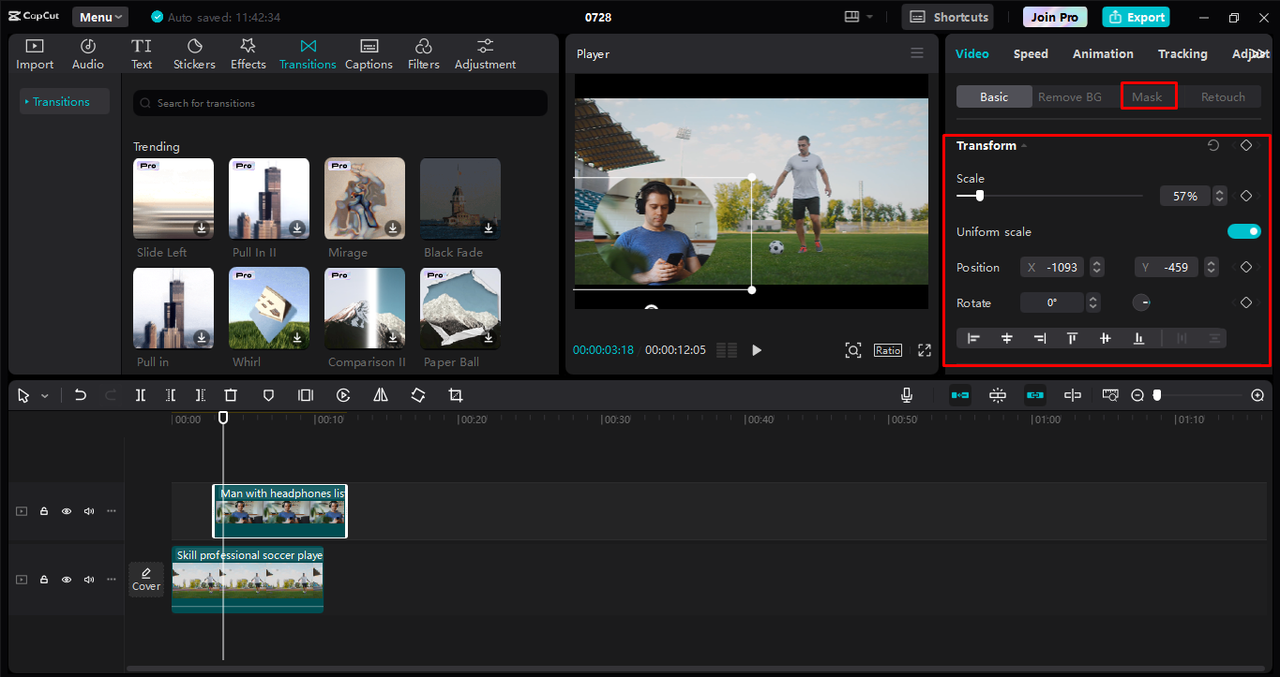The height and width of the screenshot is (677, 1280).
Task: Switch to the Animation tab
Action: 1103,54
